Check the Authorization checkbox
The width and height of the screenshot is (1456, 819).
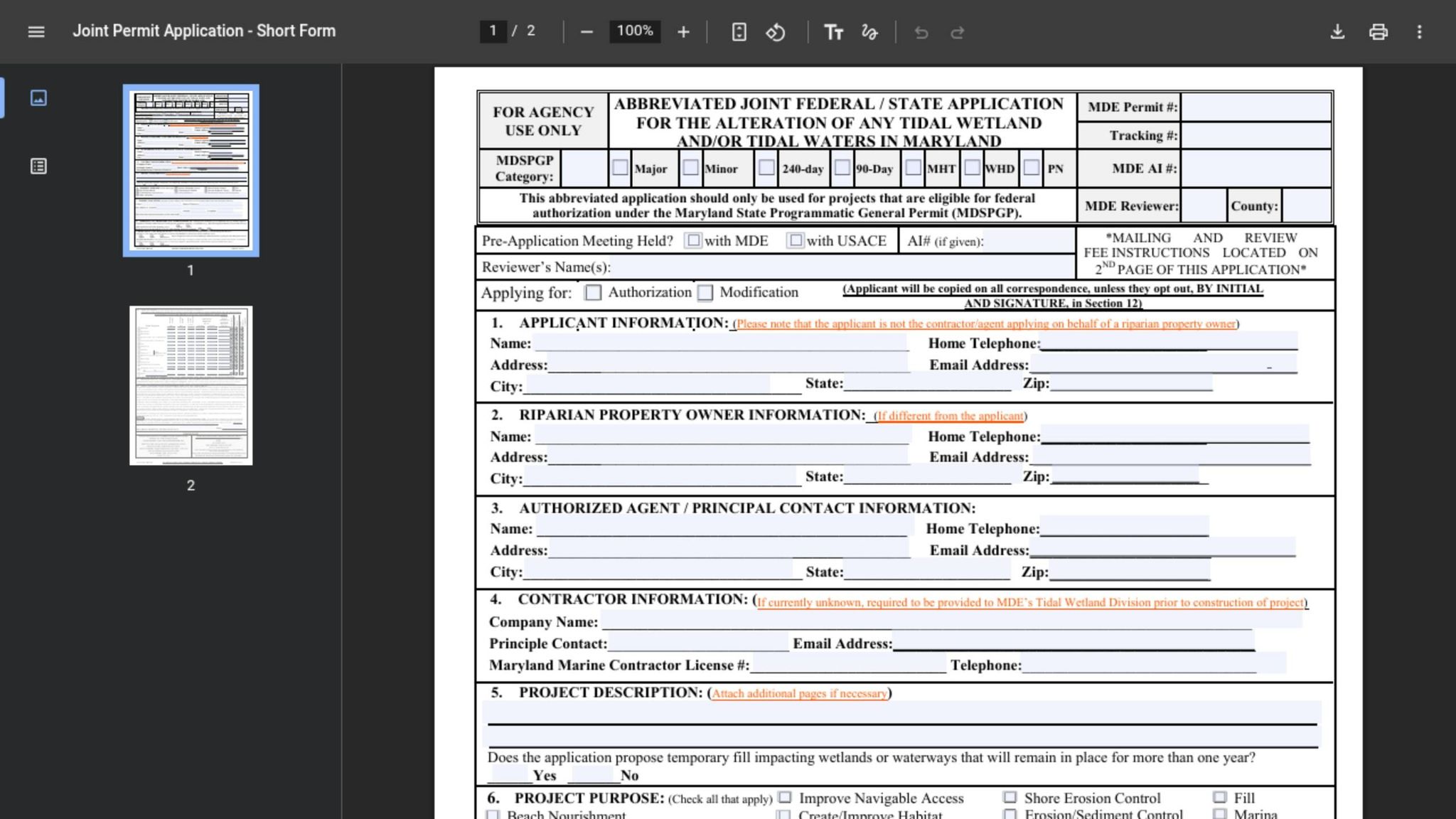[593, 292]
